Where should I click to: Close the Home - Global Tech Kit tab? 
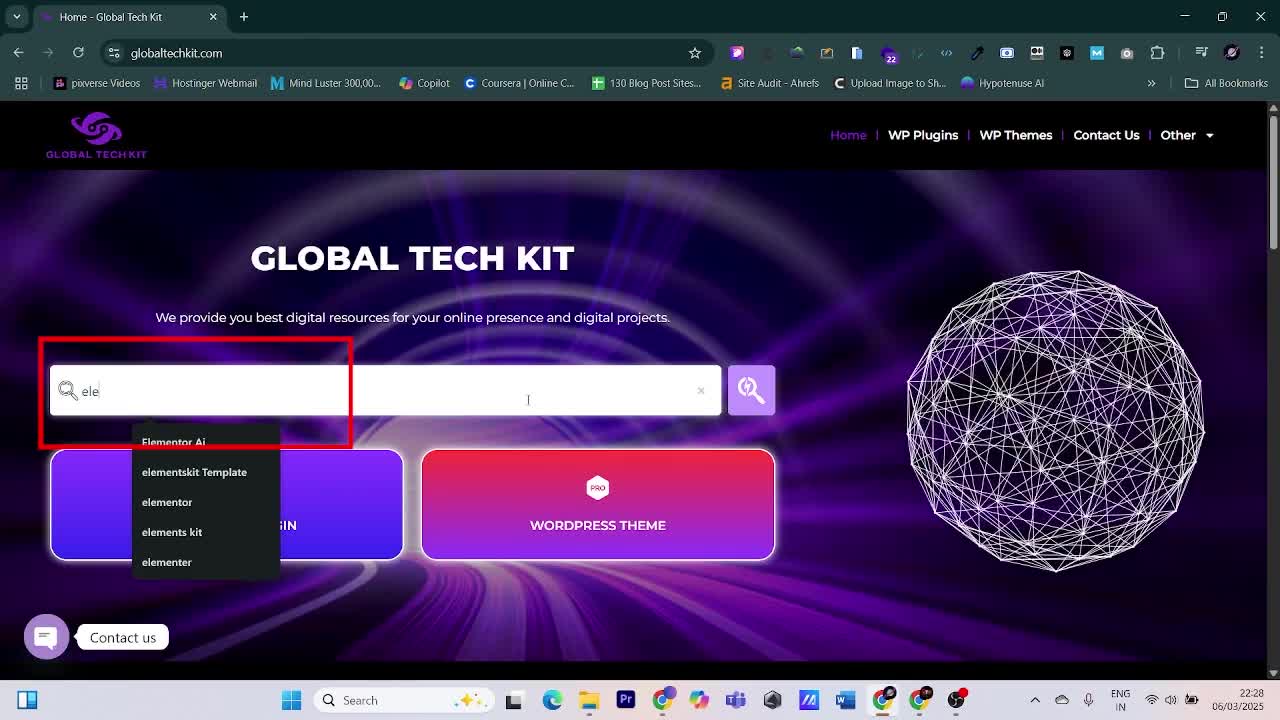(x=213, y=17)
